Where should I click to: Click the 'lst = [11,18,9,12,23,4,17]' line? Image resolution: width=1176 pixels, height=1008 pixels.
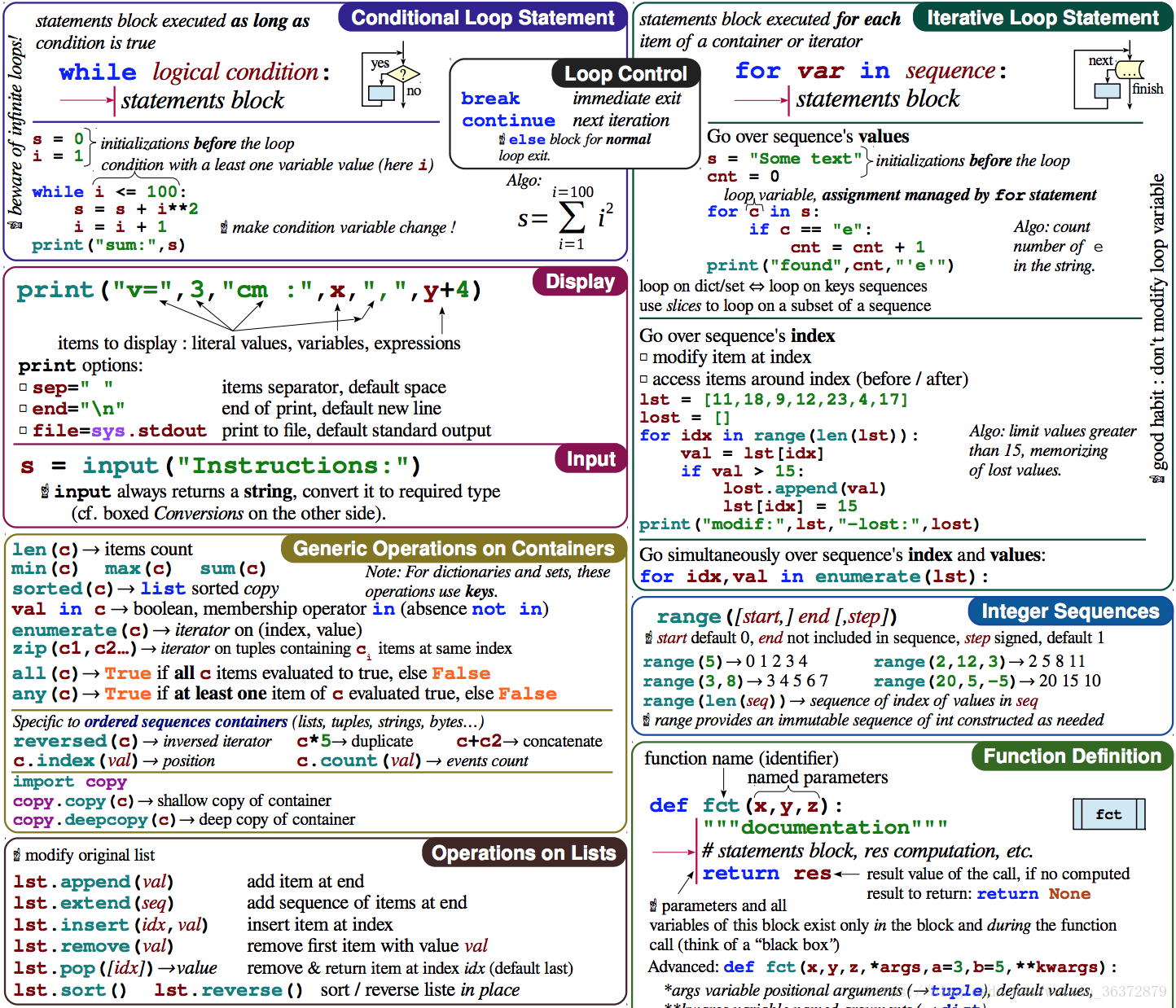pos(774,400)
